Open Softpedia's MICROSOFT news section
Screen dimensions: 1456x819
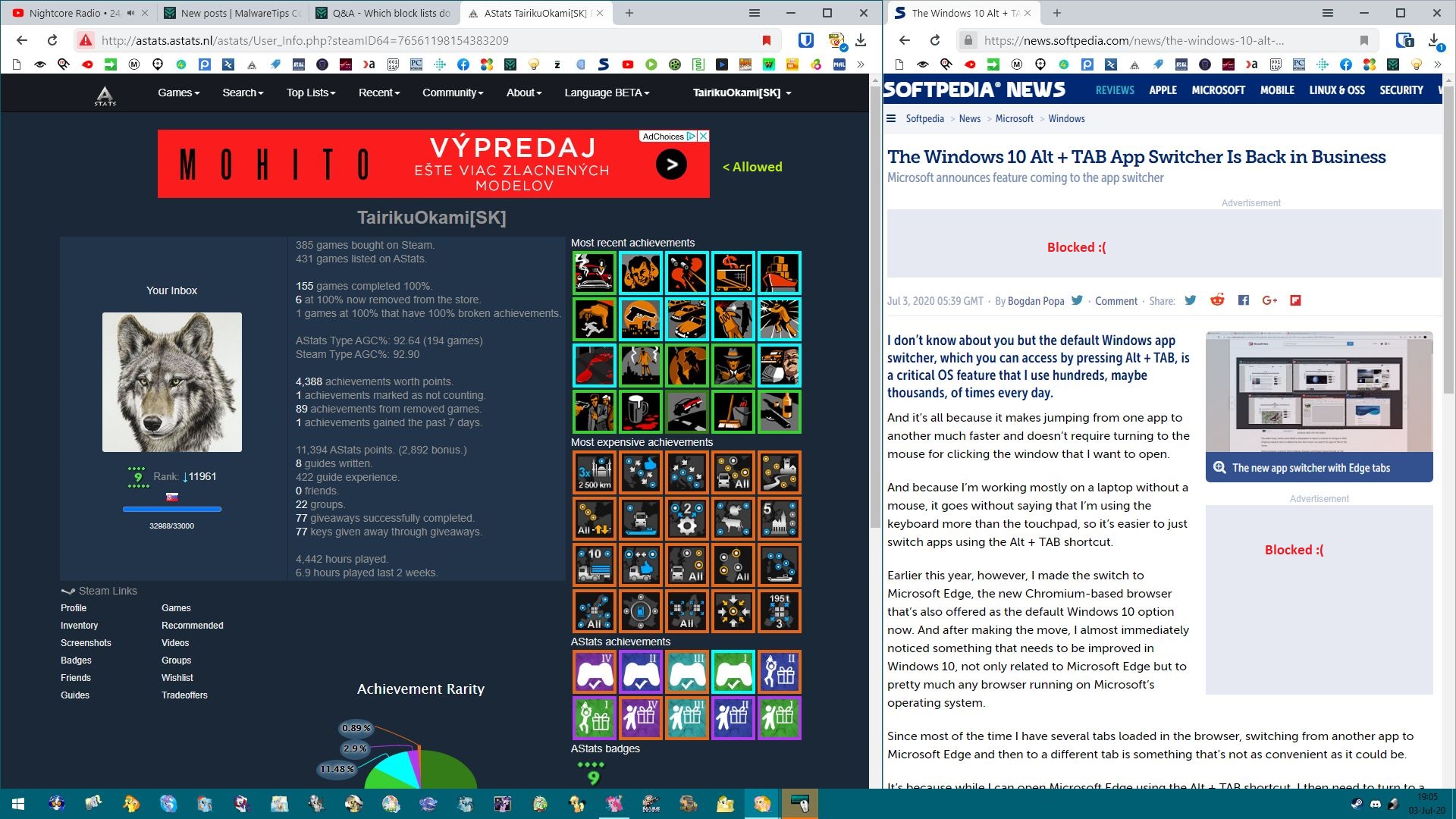[1218, 90]
